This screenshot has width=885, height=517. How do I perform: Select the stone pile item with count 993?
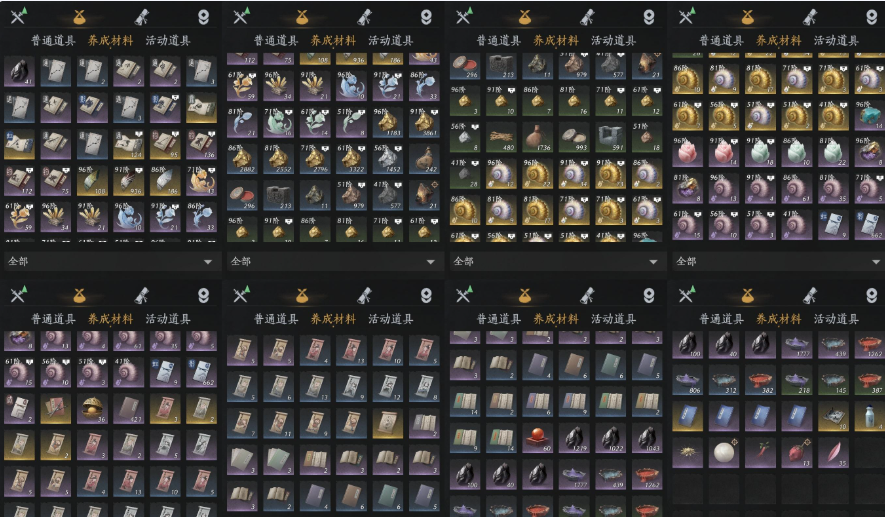pos(574,137)
